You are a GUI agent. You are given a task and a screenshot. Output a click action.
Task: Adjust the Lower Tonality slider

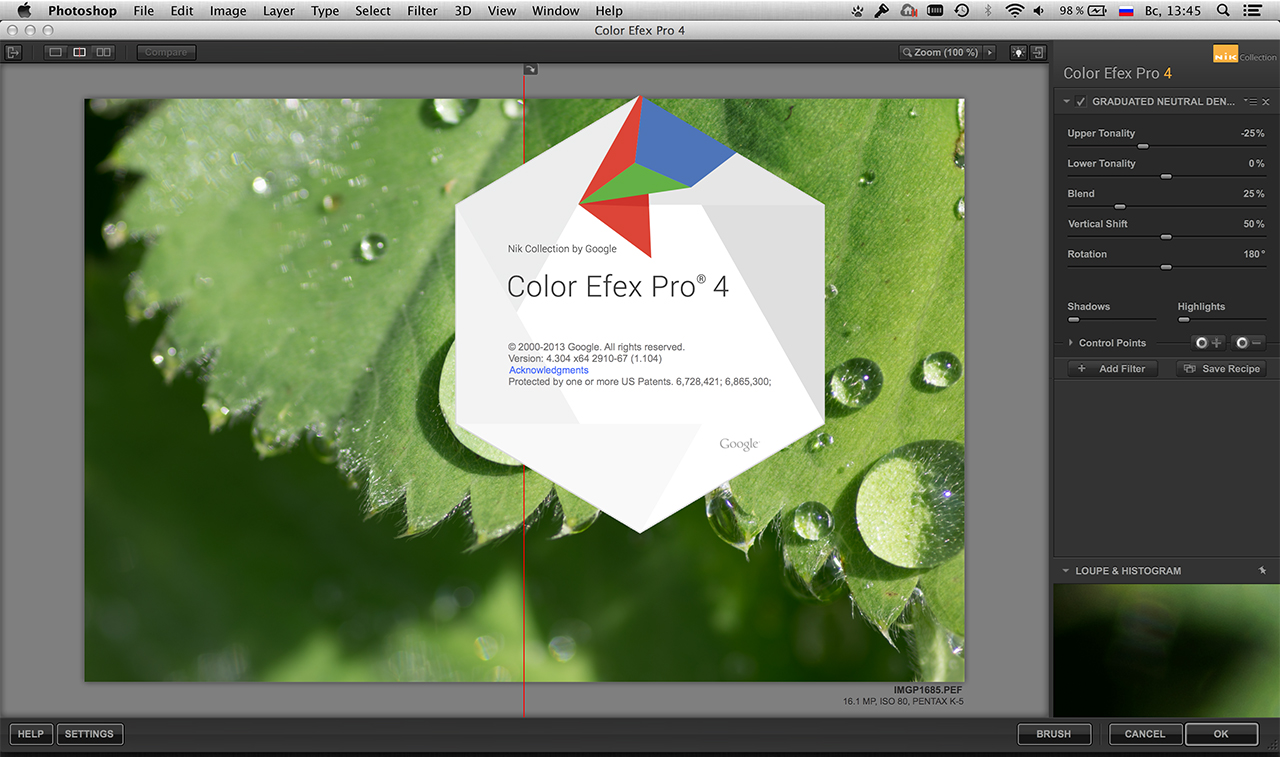point(1166,176)
